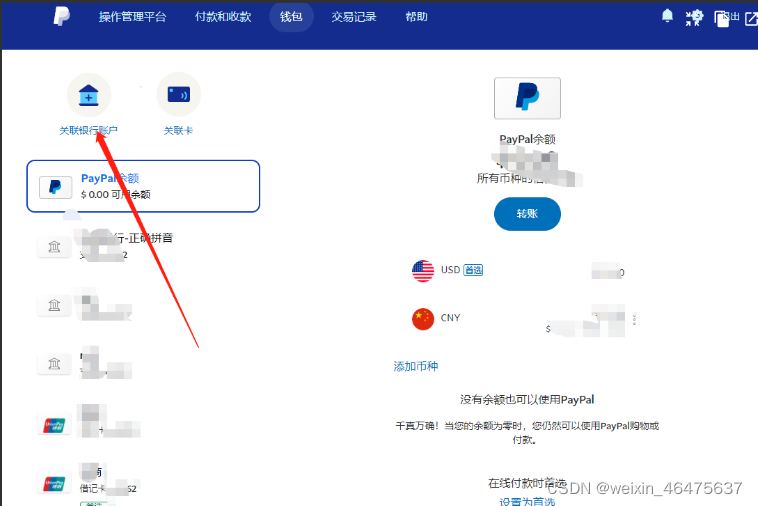Open the 交易记录 page
This screenshot has height=506, width=758.
(x=354, y=17)
